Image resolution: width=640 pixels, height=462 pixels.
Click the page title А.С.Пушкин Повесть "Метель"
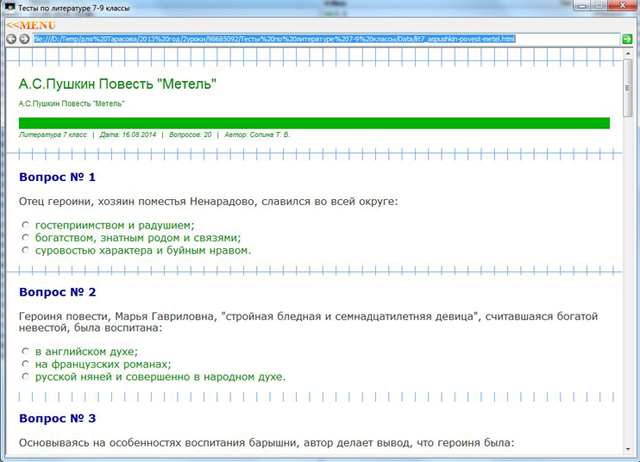[118, 83]
